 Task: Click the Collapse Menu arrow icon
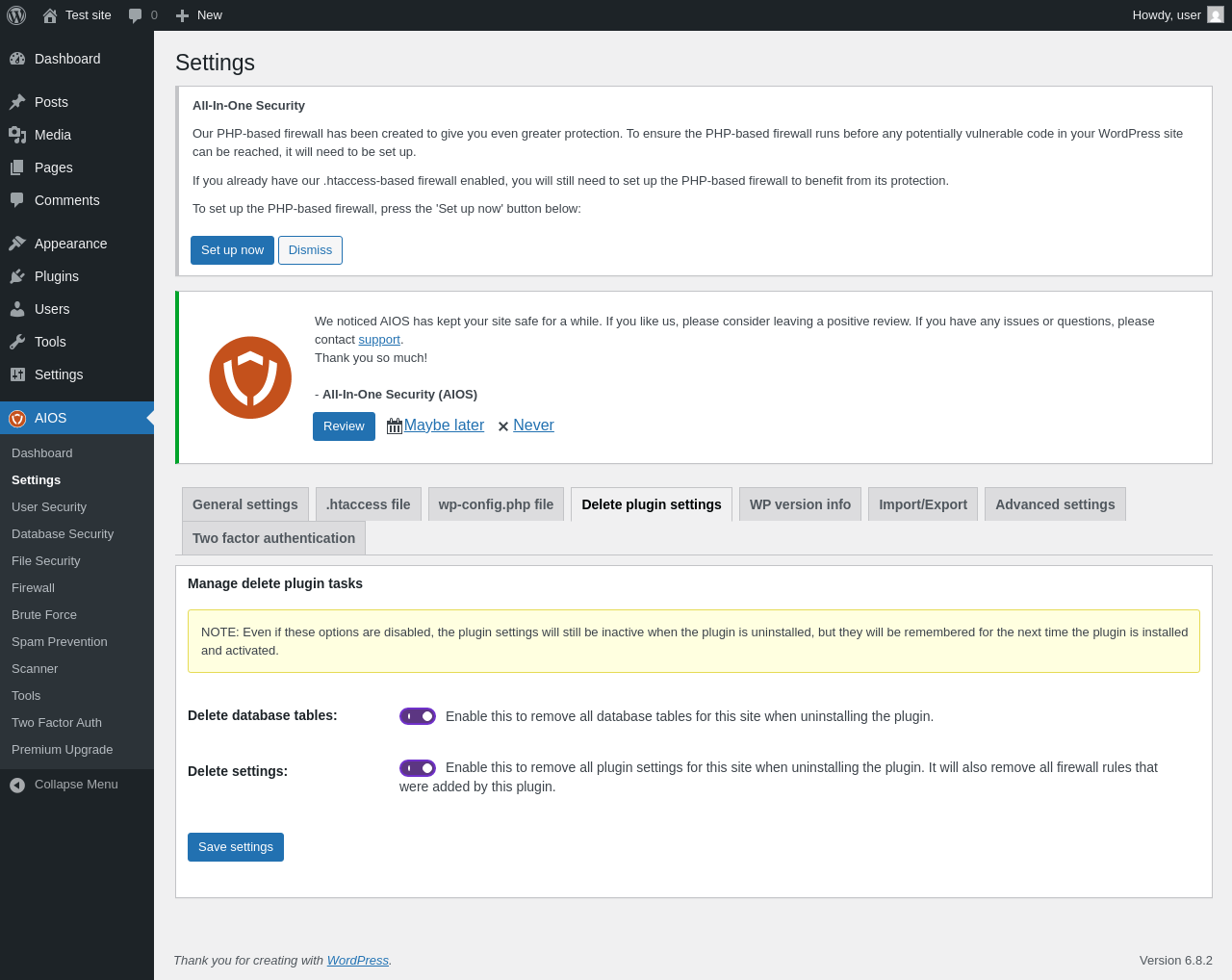pyautogui.click(x=17, y=785)
